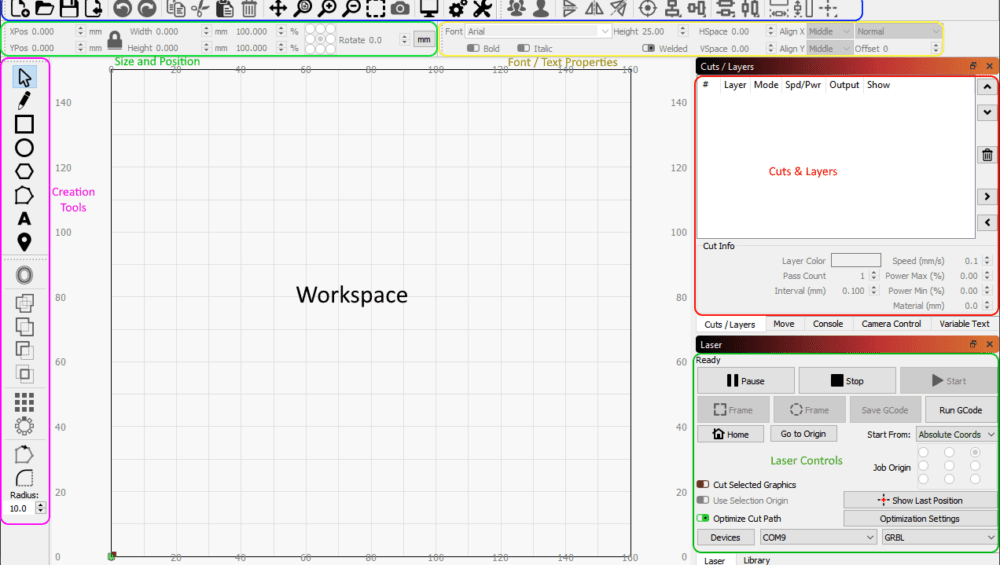Image resolution: width=1000 pixels, height=565 pixels.
Task: Click the Select arrow tool
Action: [x=24, y=77]
